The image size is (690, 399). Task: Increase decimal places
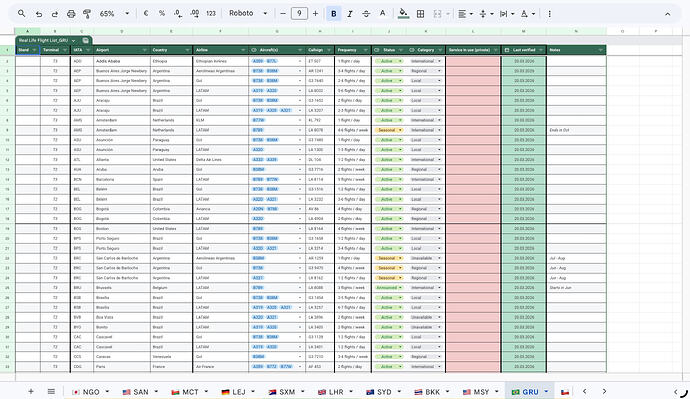(x=195, y=14)
